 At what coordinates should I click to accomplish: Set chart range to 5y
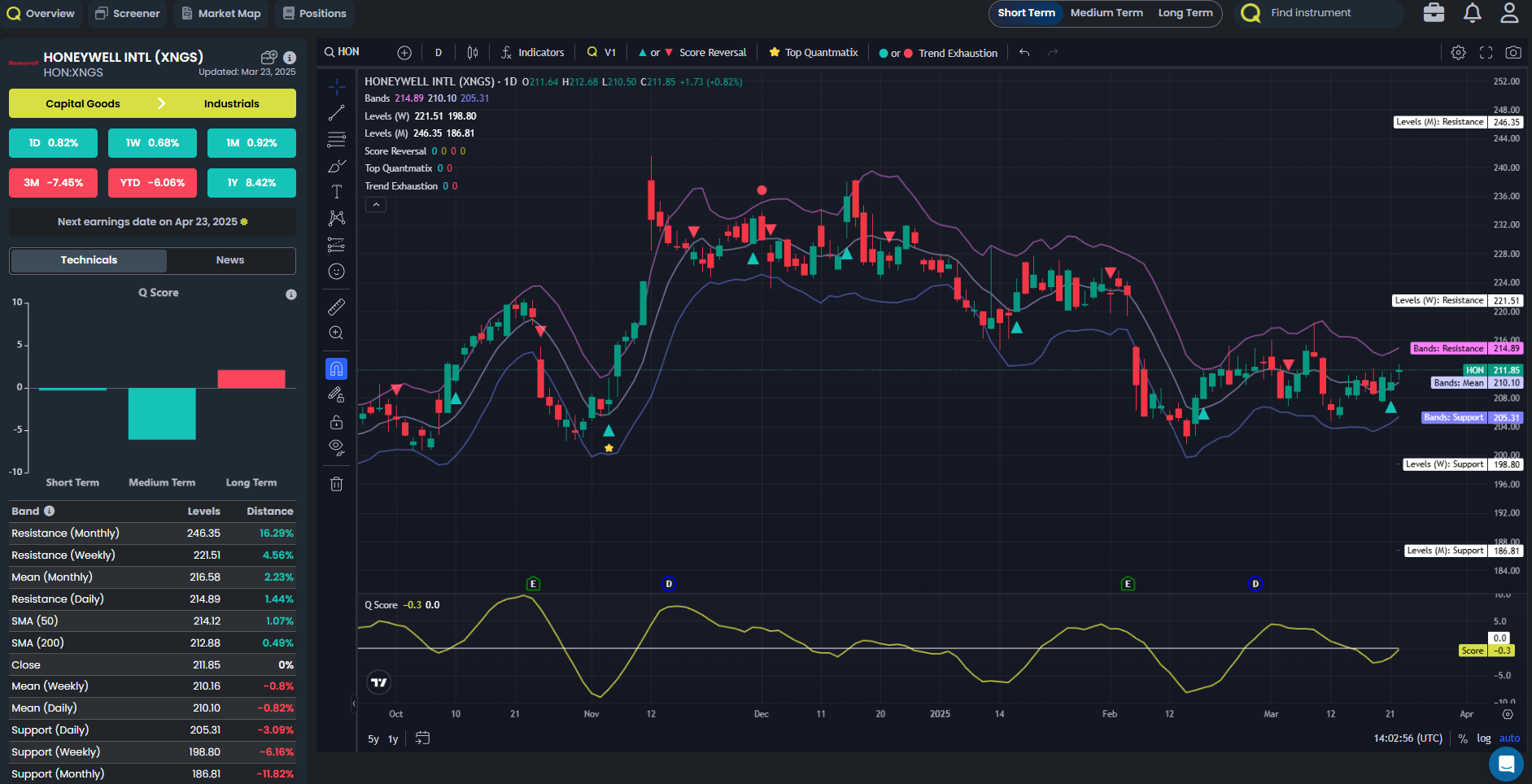(373, 739)
